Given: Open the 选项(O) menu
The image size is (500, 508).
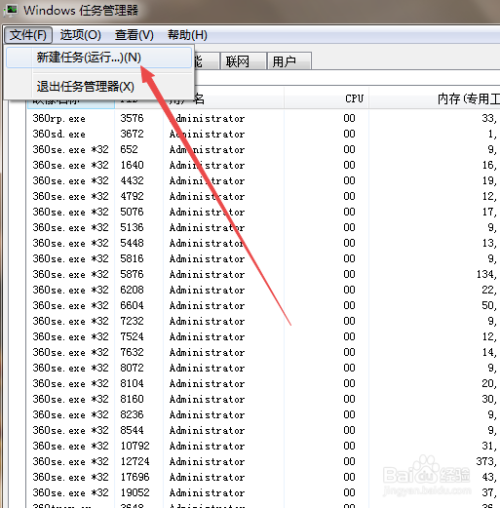Looking at the screenshot, I should tap(80, 35).
